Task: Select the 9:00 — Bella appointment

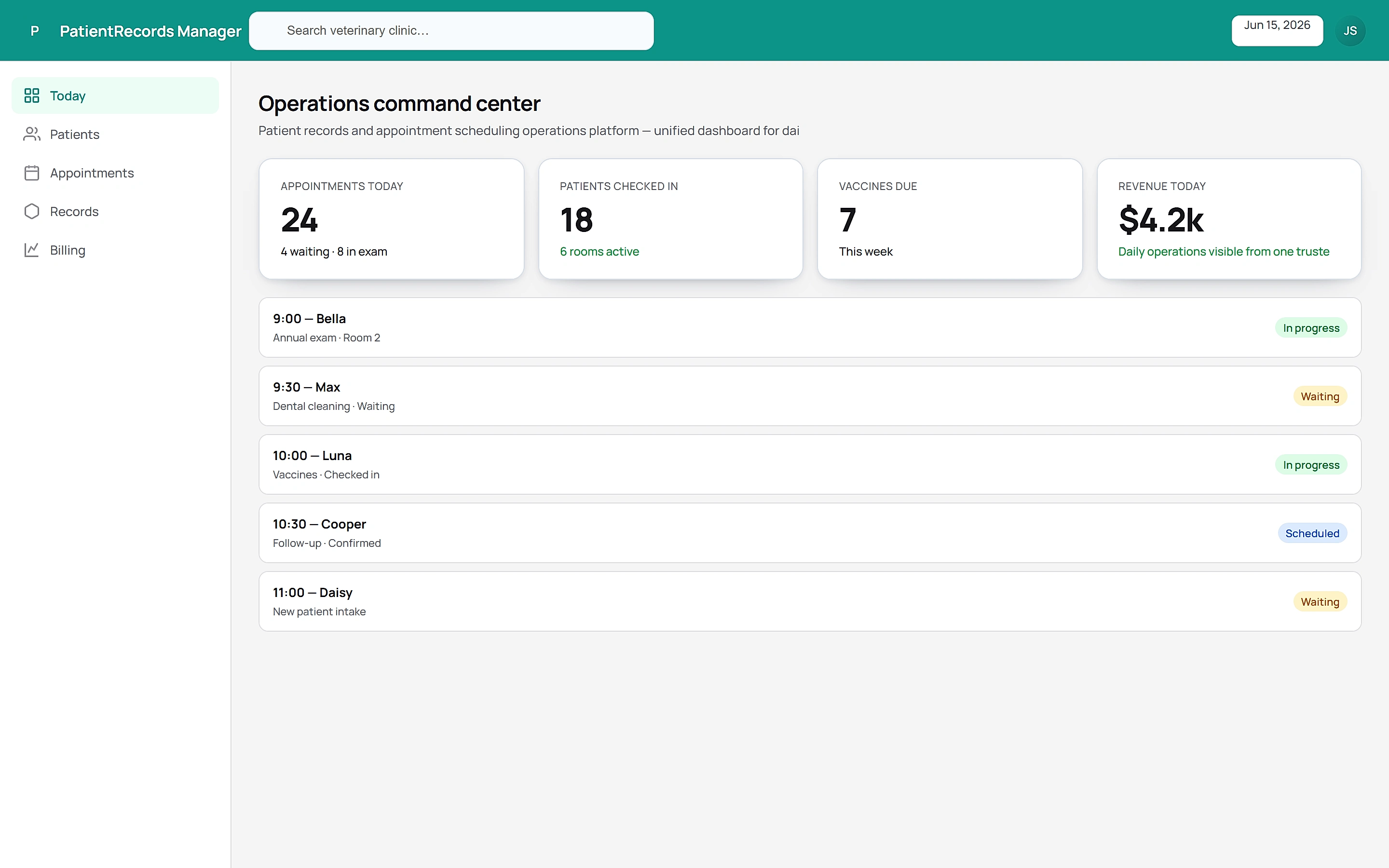Action: [x=810, y=327]
